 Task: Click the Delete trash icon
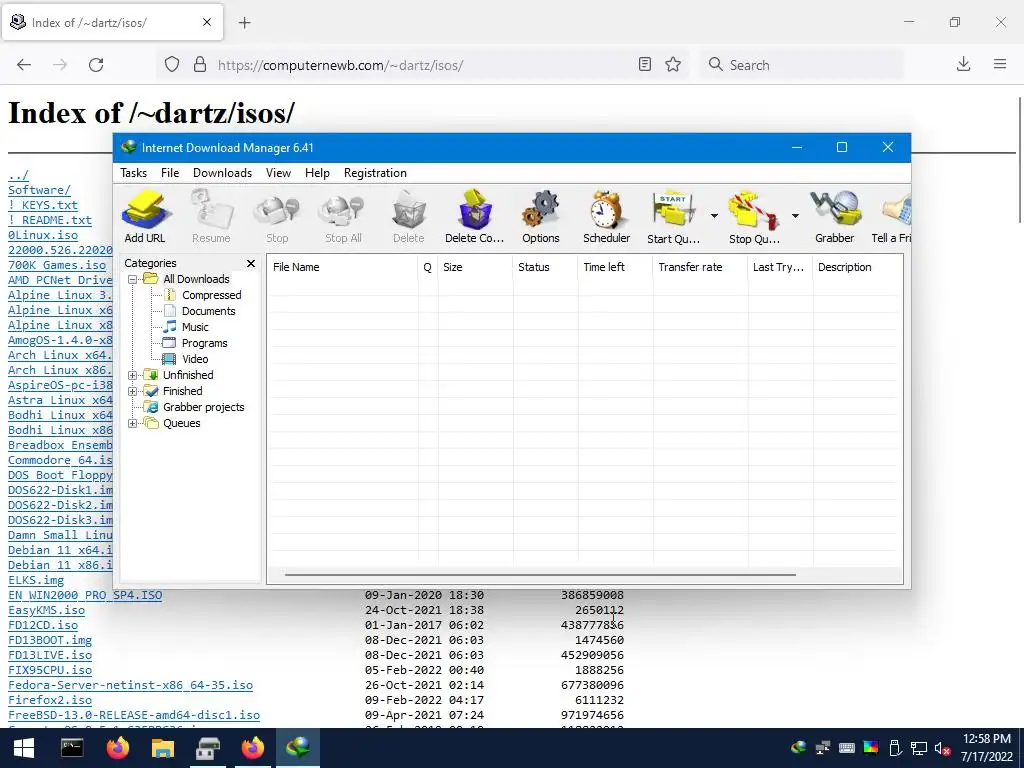pos(409,217)
